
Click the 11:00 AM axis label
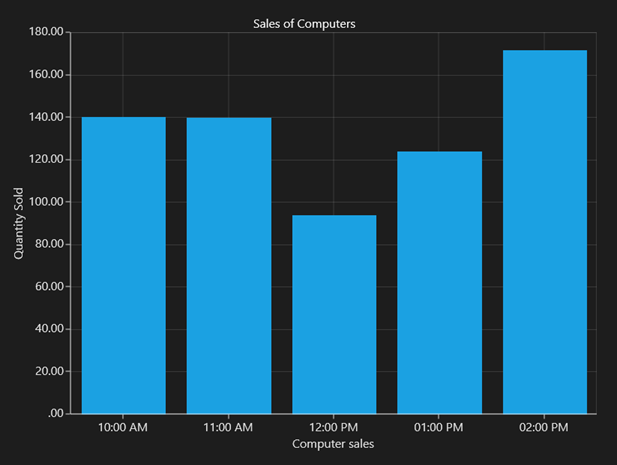point(228,427)
